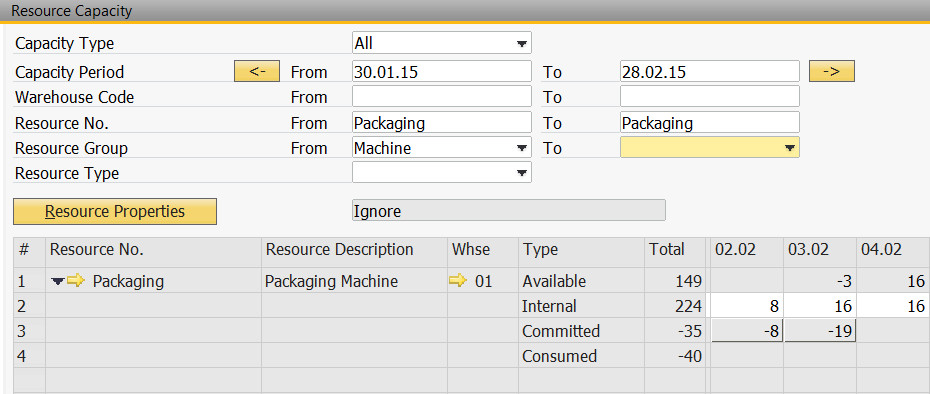Click Available value 16 for 04.02
The width and height of the screenshot is (930, 394).
point(893,281)
